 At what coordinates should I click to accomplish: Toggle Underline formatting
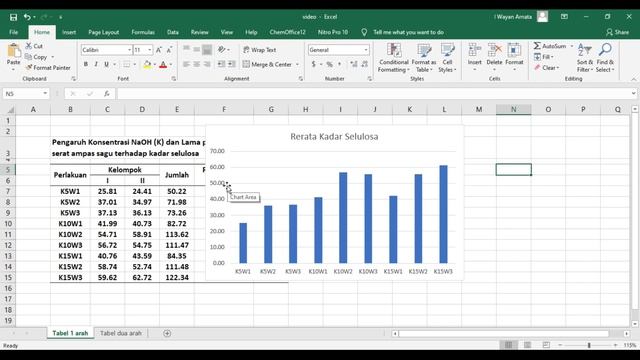pyautogui.click(x=107, y=64)
